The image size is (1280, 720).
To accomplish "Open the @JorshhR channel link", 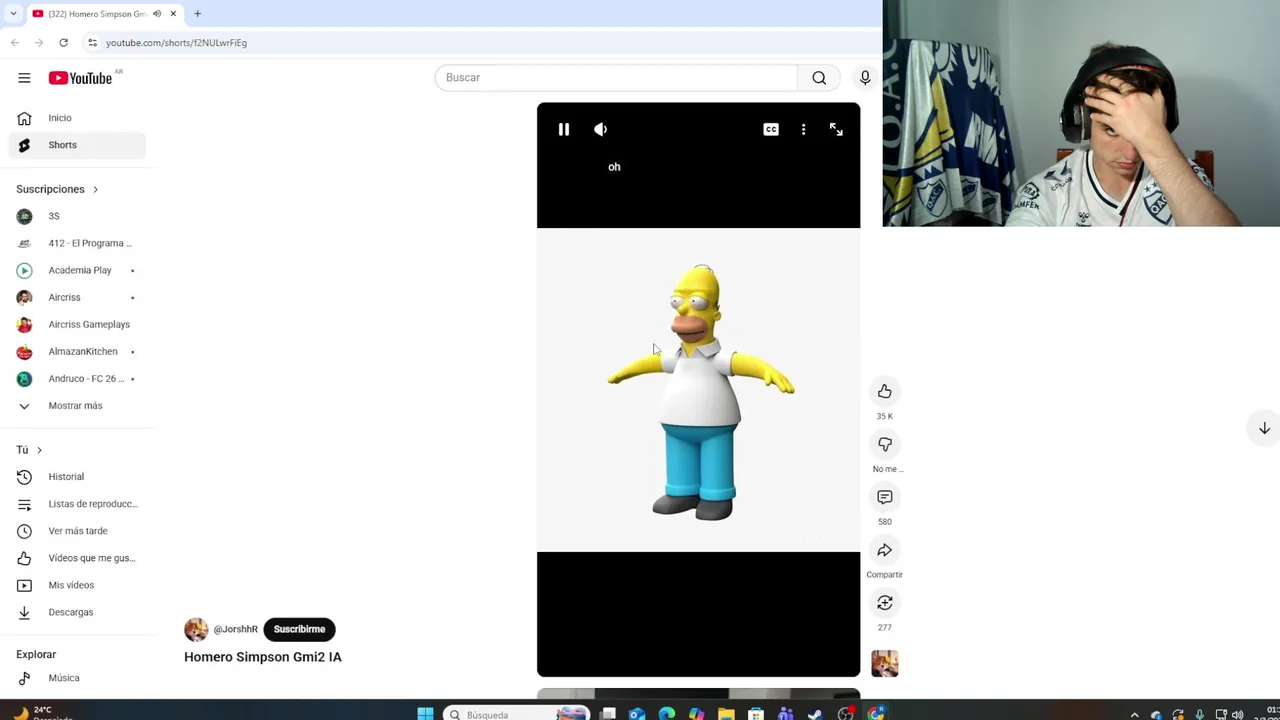I will (x=236, y=629).
